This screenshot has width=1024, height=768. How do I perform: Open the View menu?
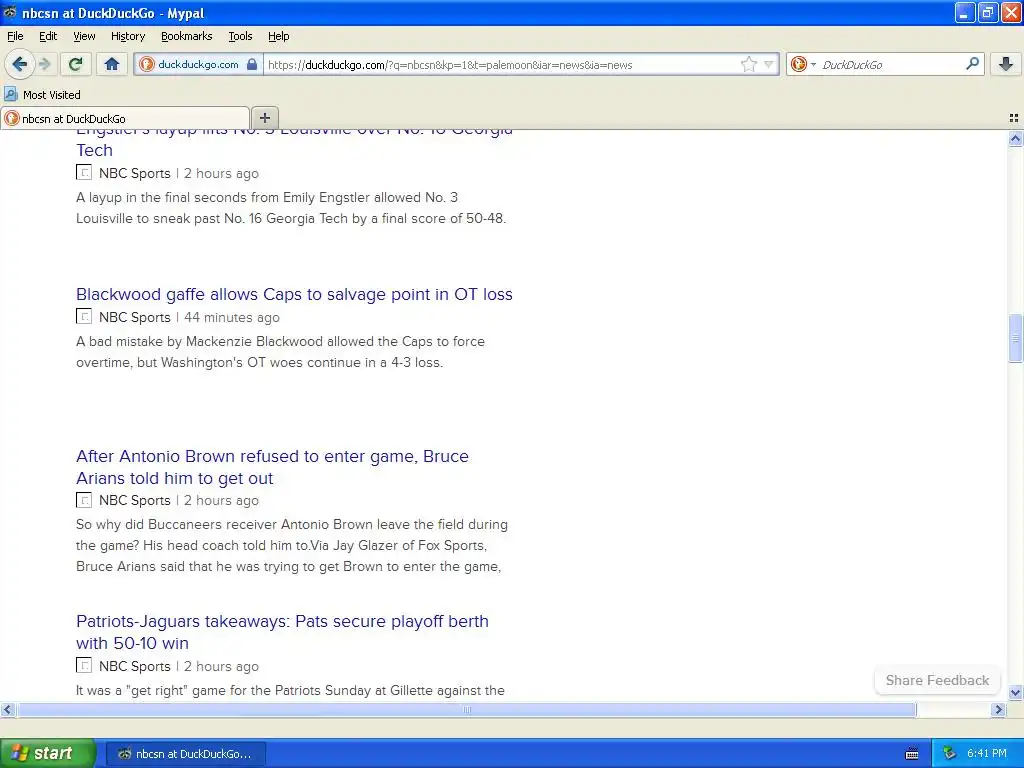[84, 36]
